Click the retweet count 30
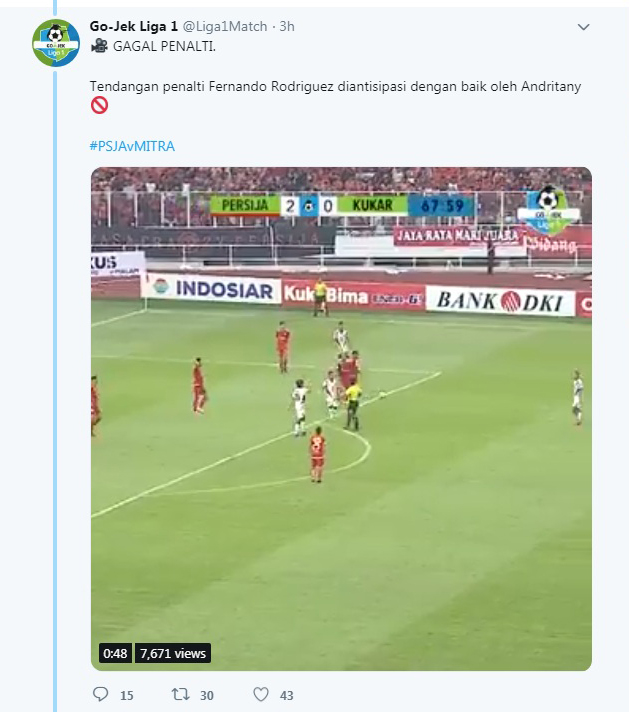 (x=207, y=695)
